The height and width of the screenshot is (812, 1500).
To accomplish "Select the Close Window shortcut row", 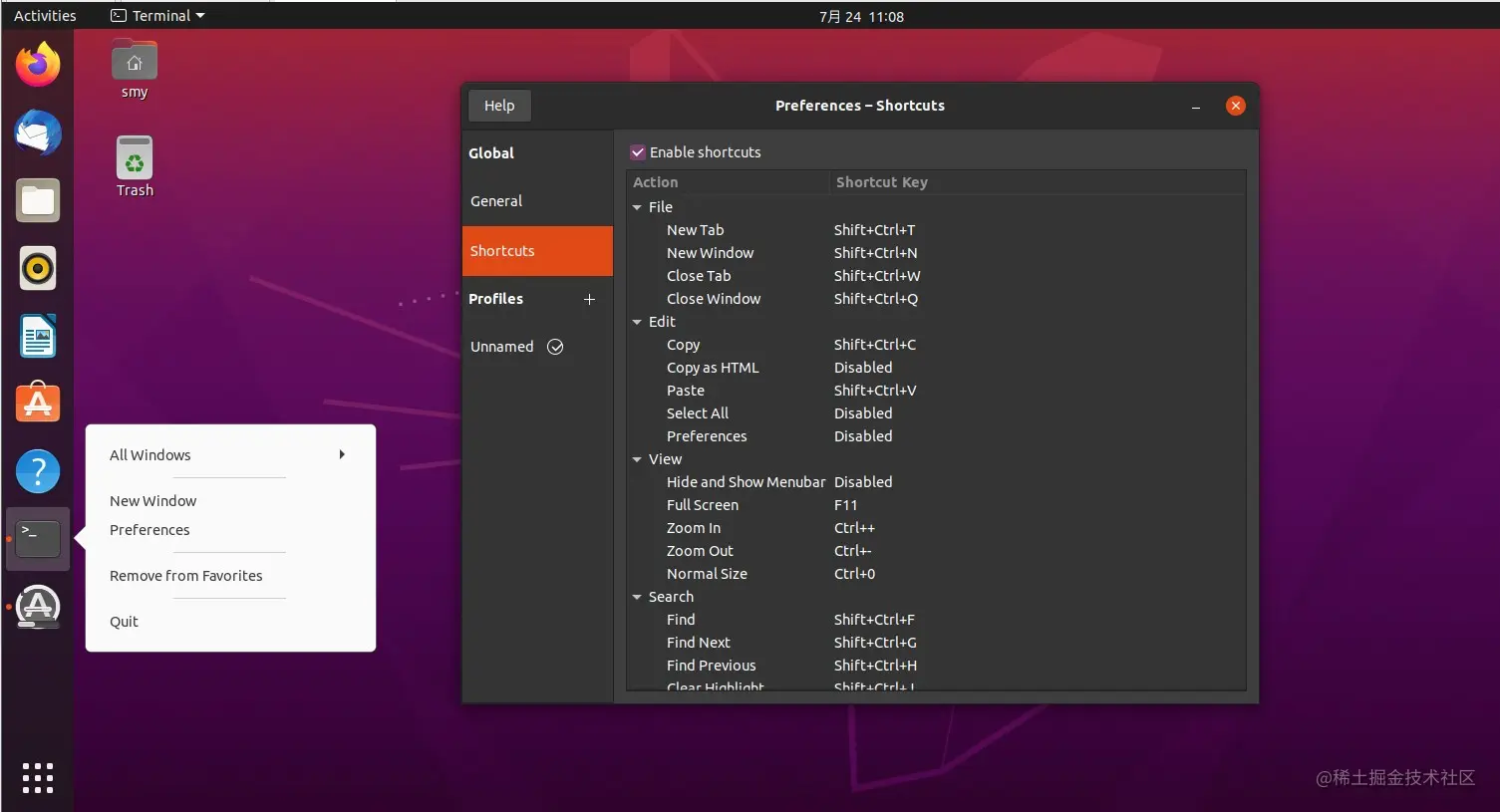I will pyautogui.click(x=936, y=299).
